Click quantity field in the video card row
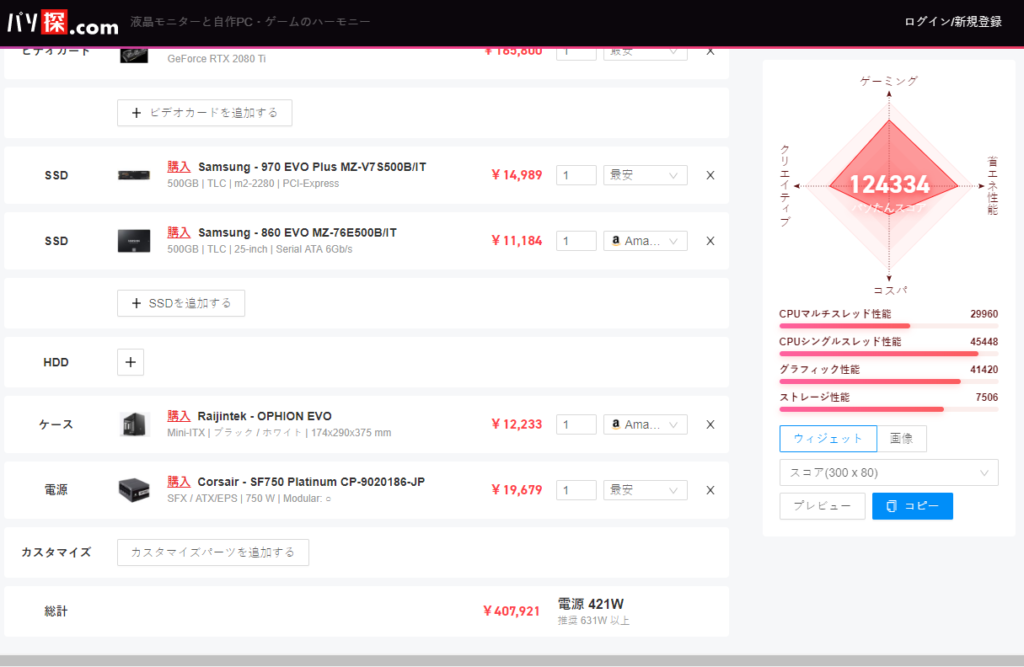The width and height of the screenshot is (1024, 667). [x=576, y=53]
